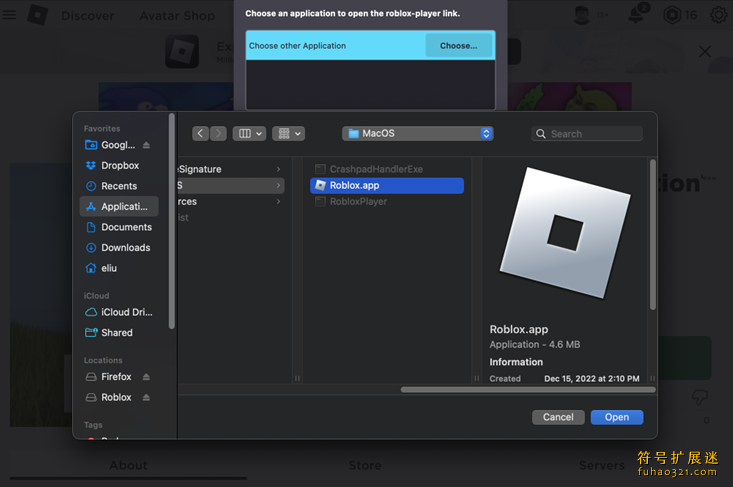The height and width of the screenshot is (487, 733).
Task: Select the Roblox volume in Locations
Action: coord(115,397)
